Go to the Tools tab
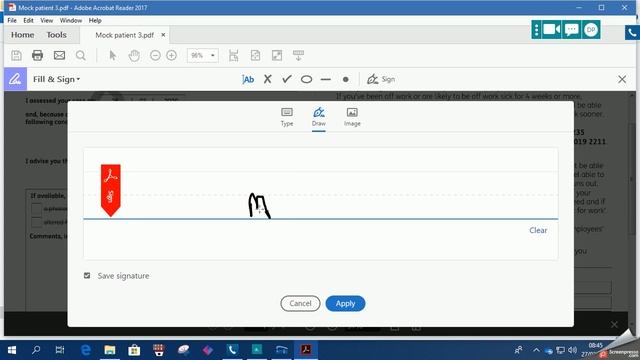The width and height of the screenshot is (640, 360). click(x=56, y=35)
